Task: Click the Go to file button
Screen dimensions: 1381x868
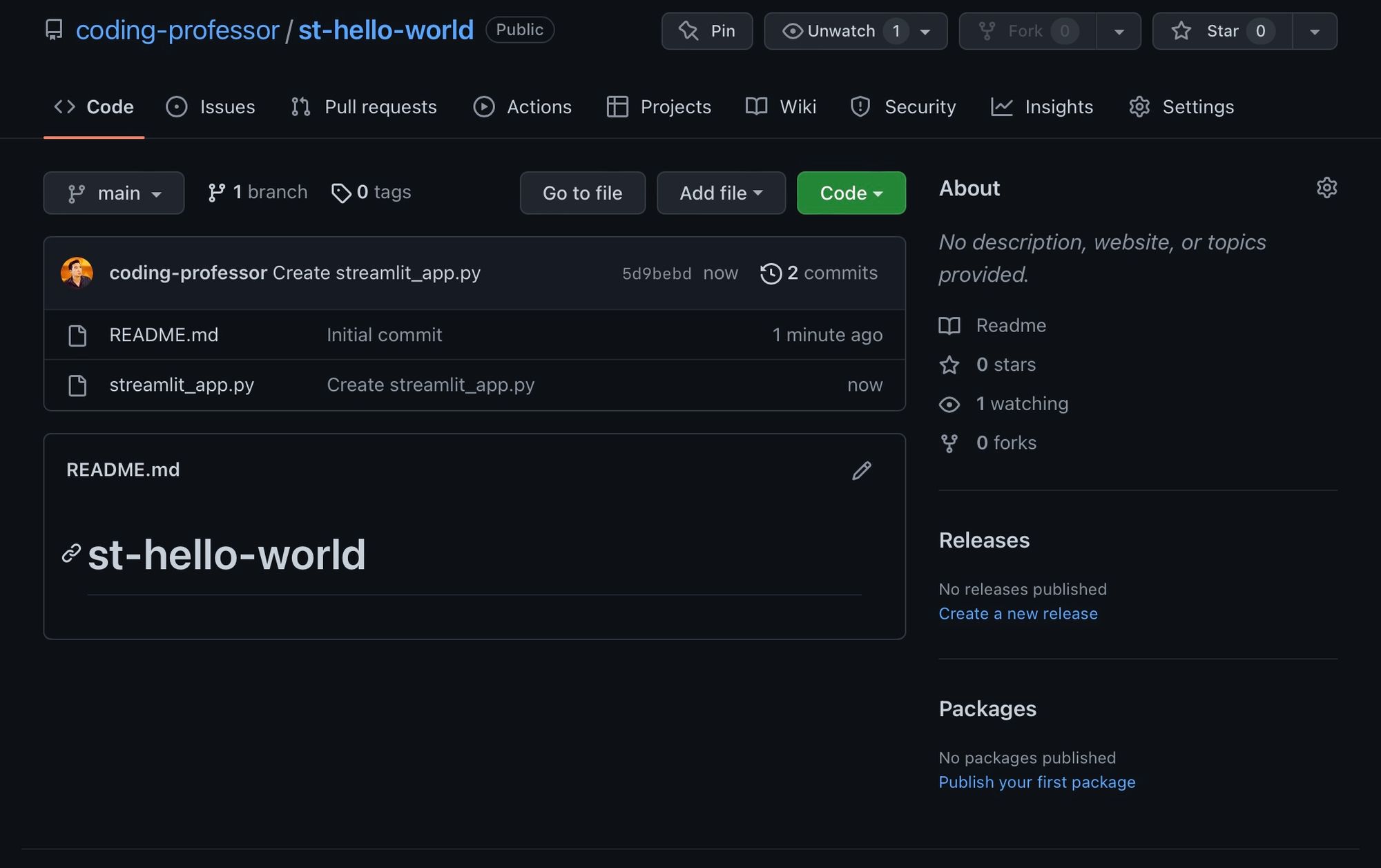Action: (x=582, y=193)
